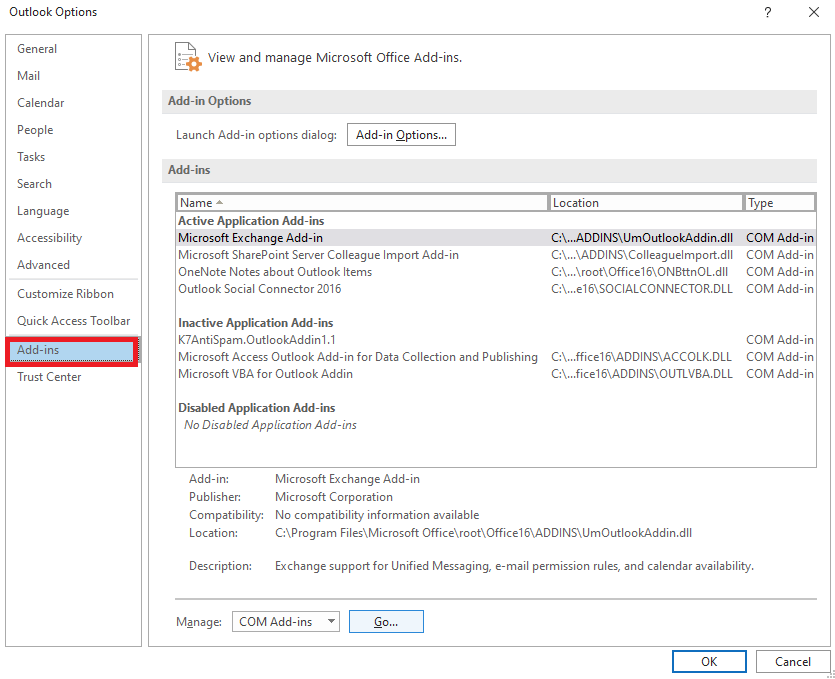Click the SOCIALCONNECTOR.DLL location cell
The image size is (835, 679).
(x=642, y=289)
